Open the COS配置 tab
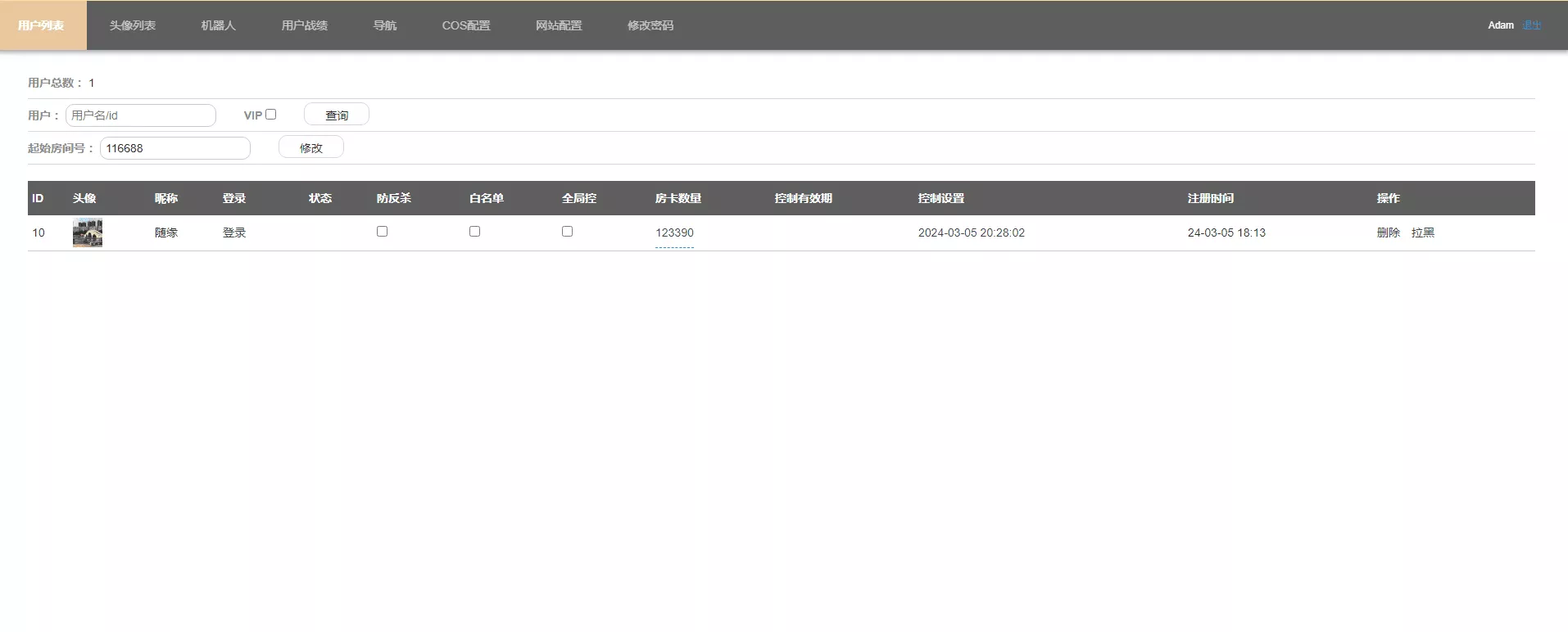 click(465, 25)
